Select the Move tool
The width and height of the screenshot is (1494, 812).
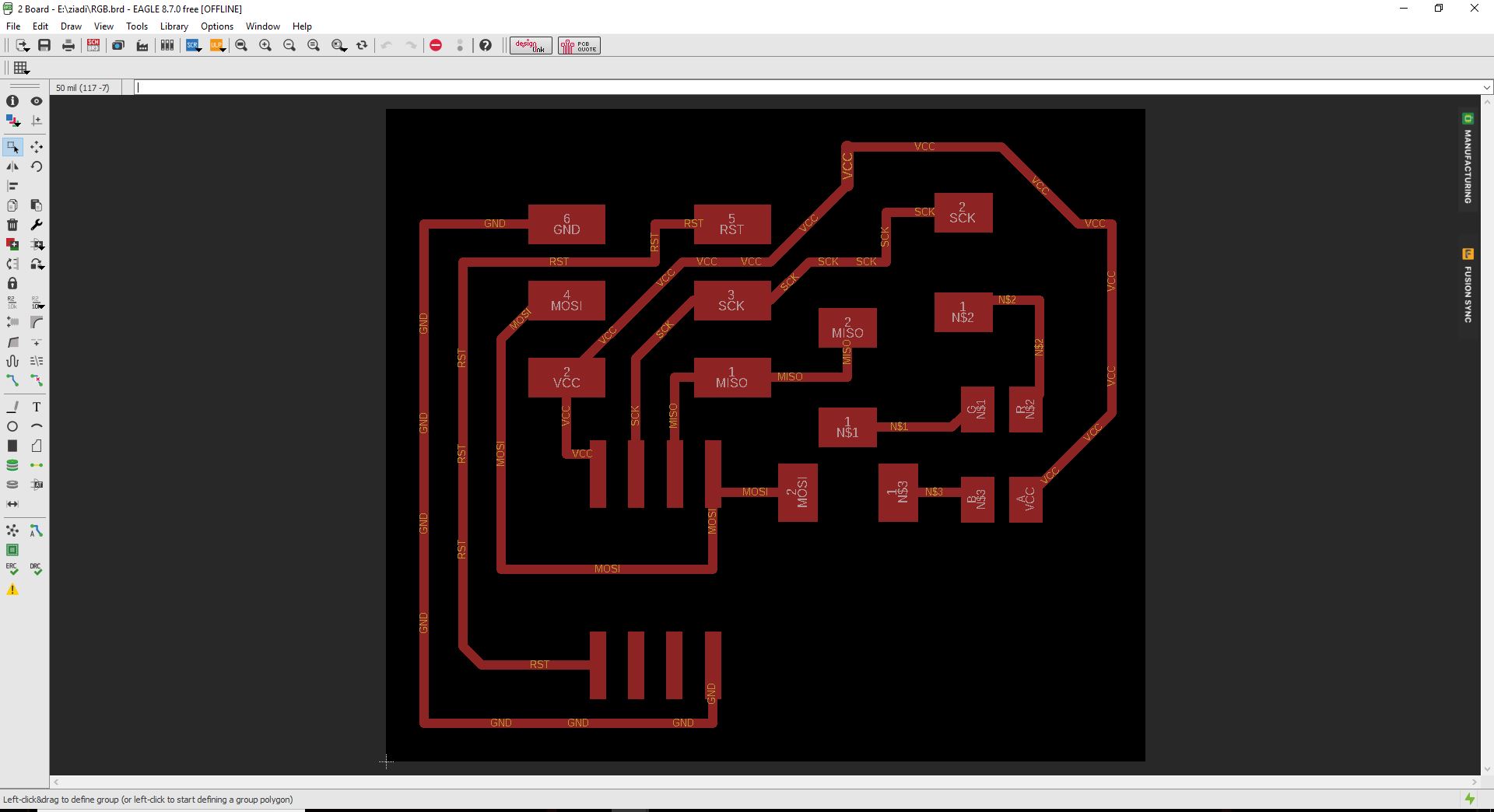[37, 147]
